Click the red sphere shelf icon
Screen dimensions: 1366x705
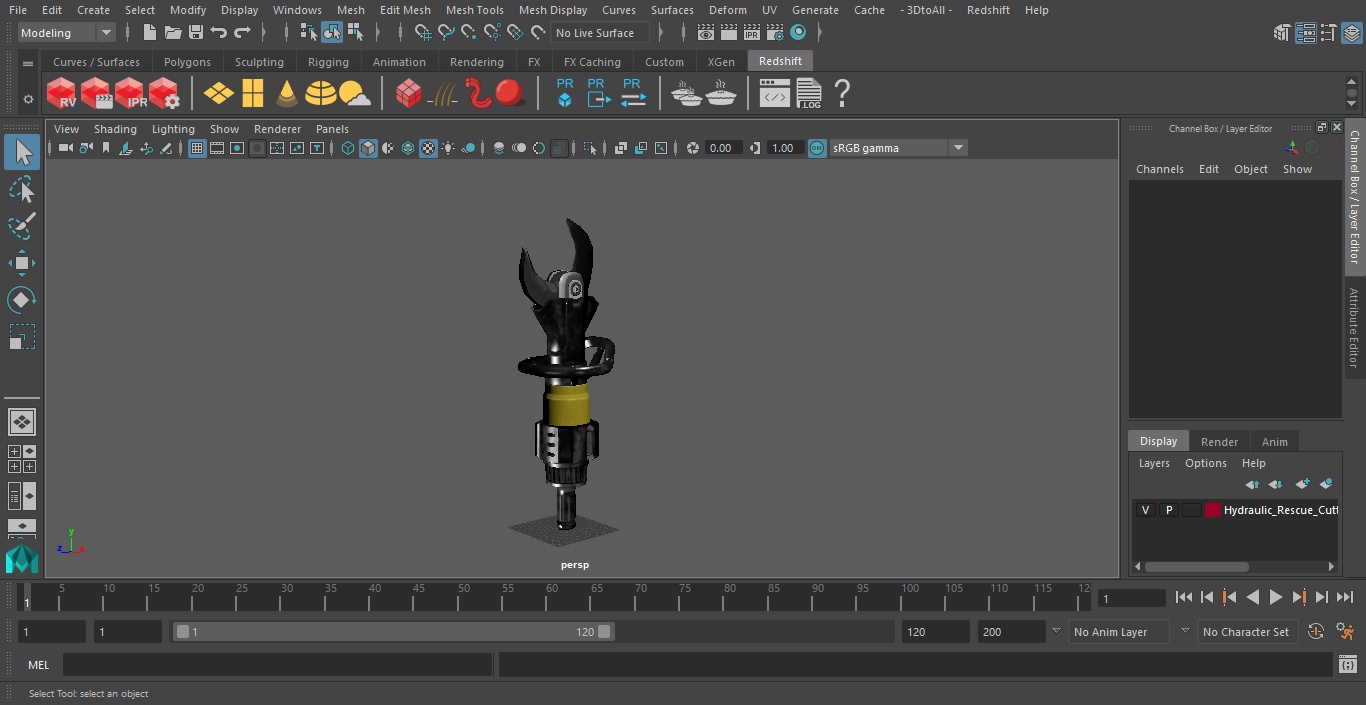point(510,94)
